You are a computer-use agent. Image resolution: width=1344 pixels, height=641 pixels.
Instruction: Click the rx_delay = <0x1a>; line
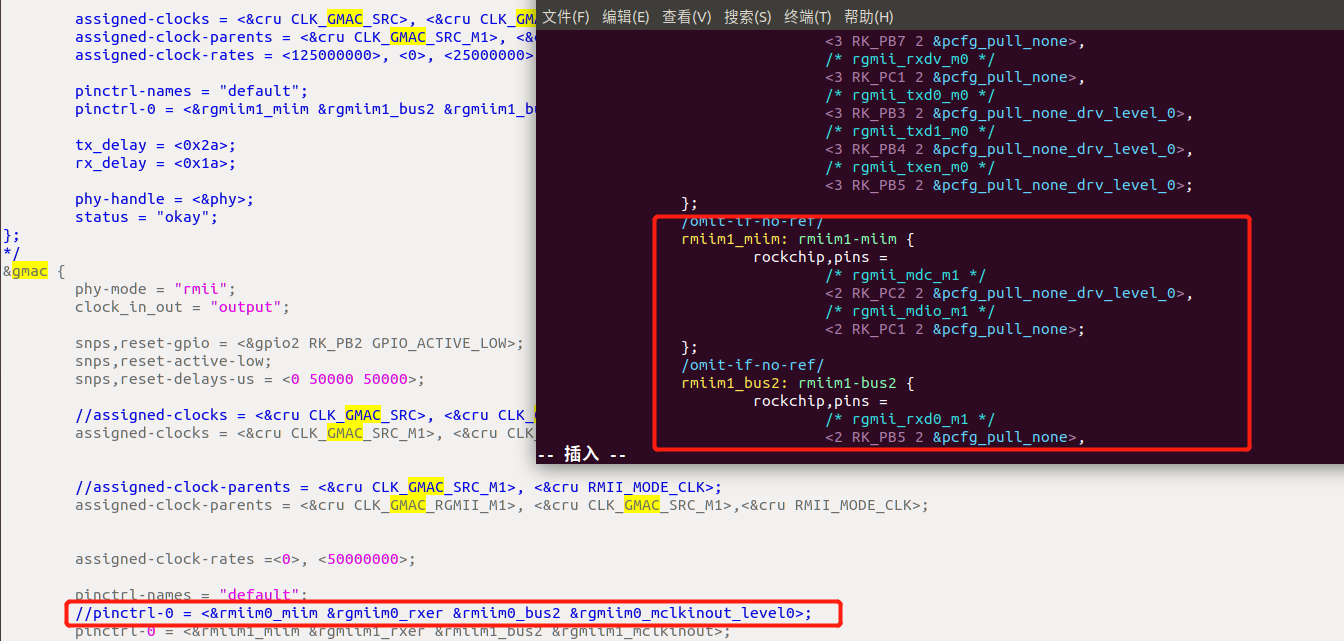pos(155,163)
